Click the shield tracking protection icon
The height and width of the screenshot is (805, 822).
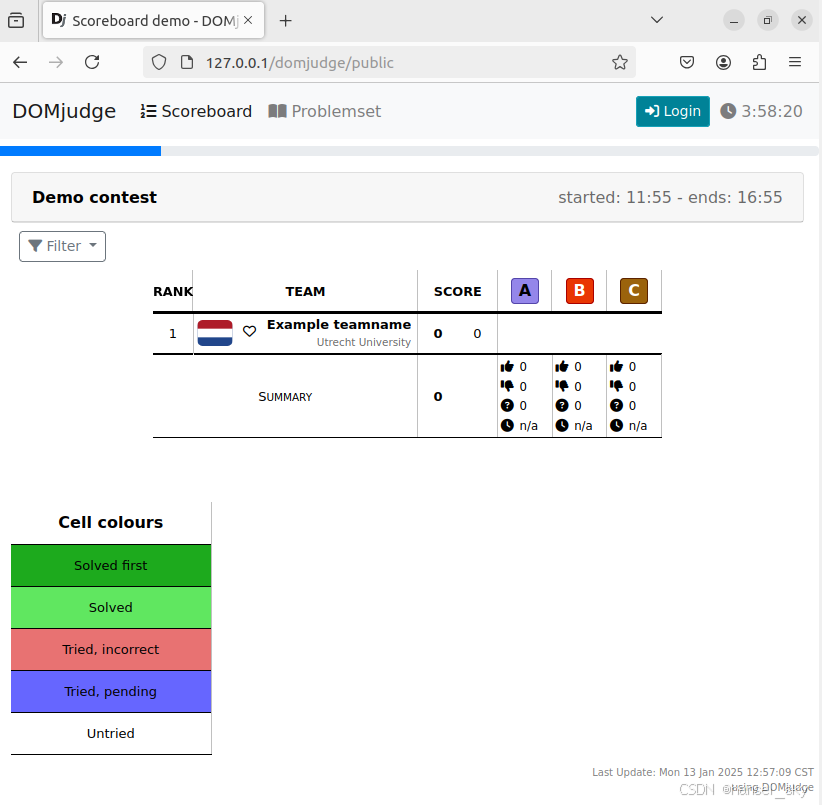[x=159, y=62]
